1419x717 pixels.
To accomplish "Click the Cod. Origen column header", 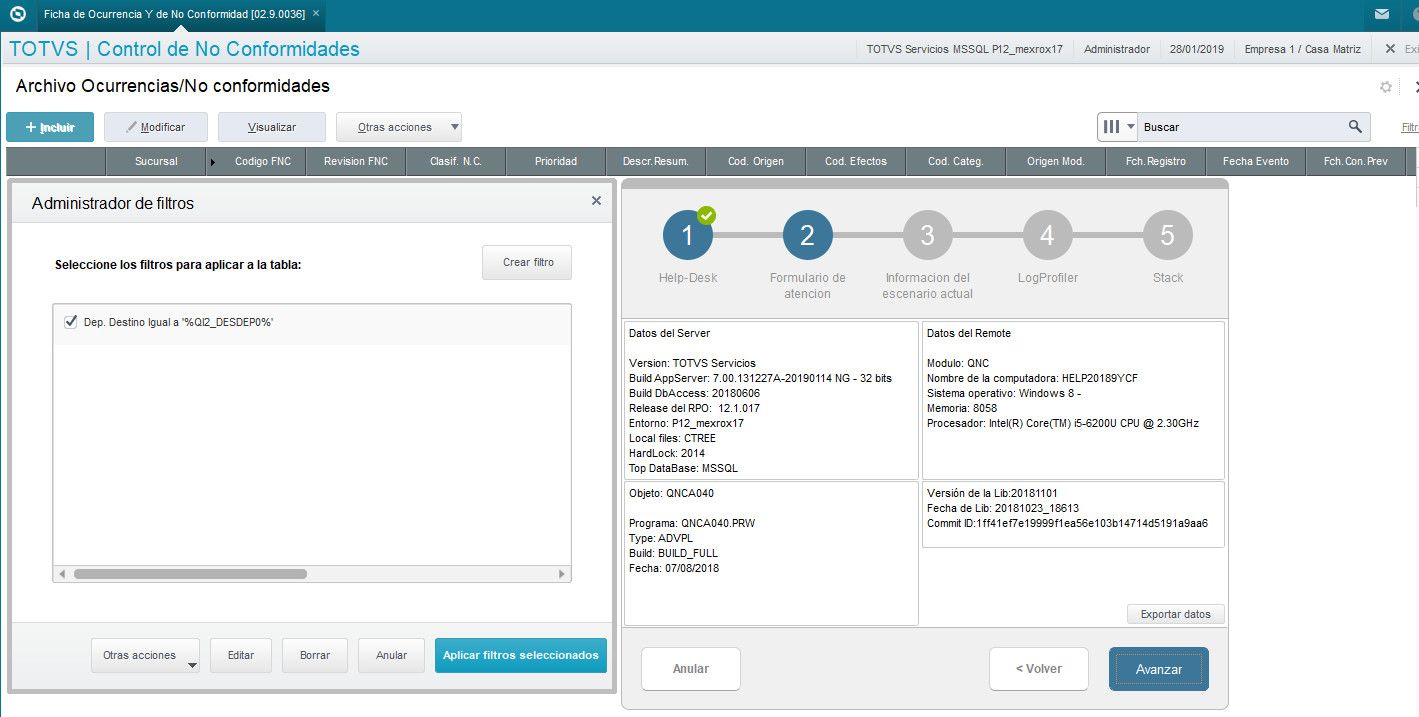I will 756,161.
